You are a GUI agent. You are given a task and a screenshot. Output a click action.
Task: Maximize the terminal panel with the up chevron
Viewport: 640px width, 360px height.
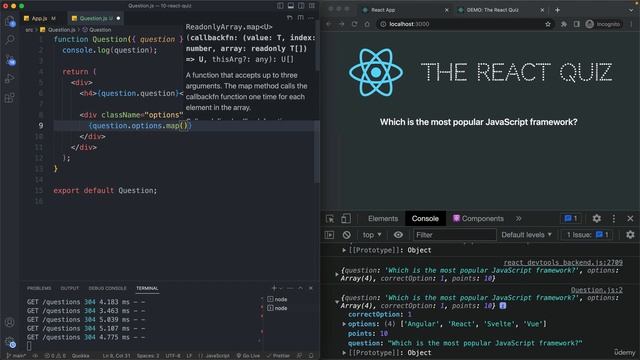tap(300, 288)
